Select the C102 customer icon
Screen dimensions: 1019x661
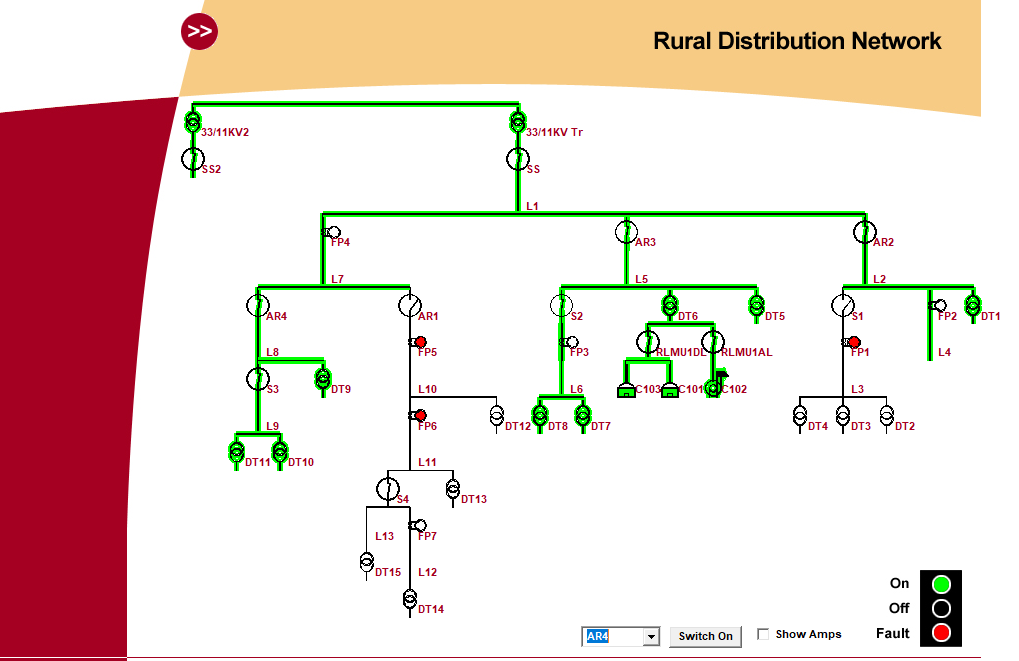click(715, 385)
